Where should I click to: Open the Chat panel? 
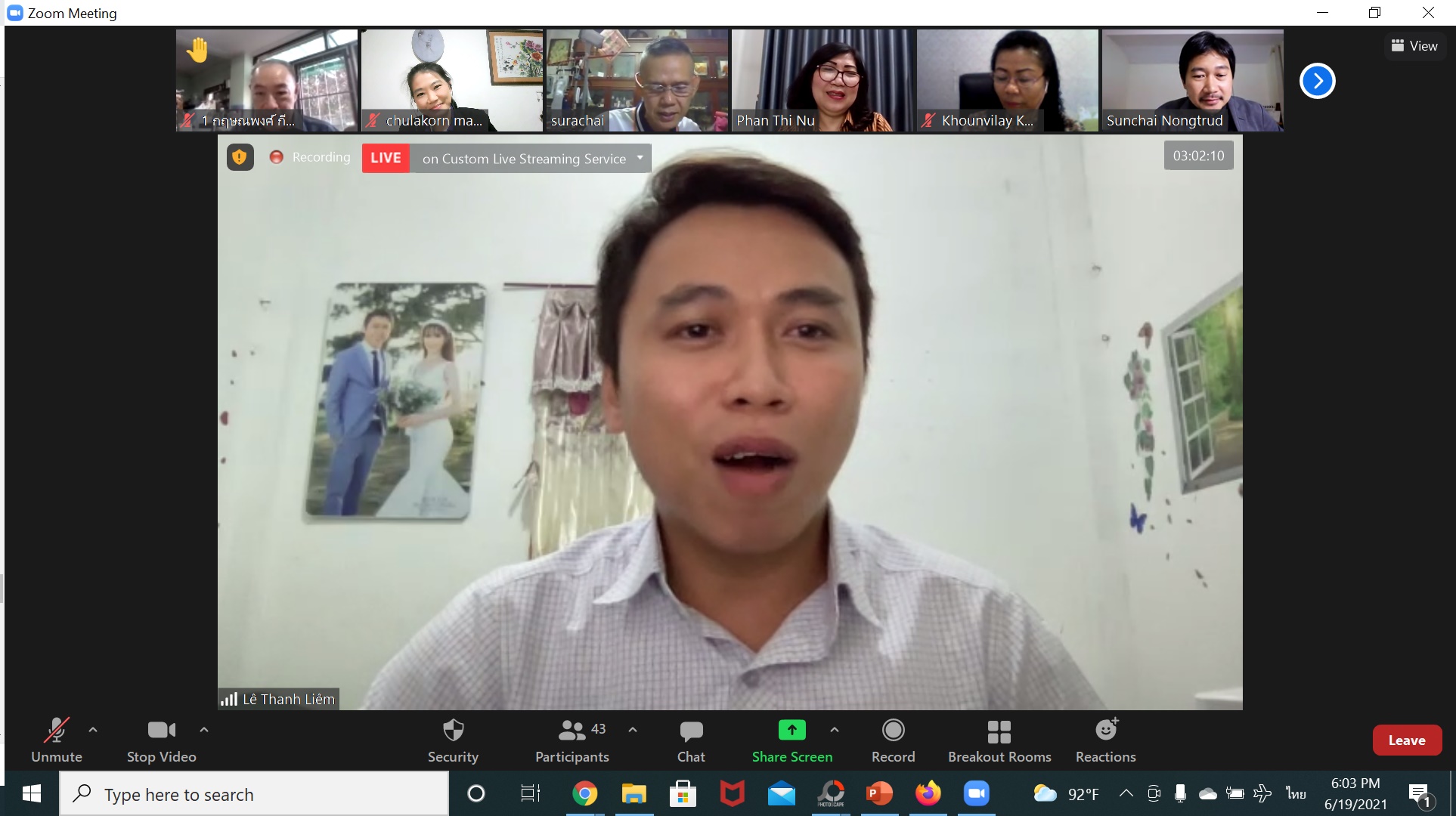tap(691, 740)
